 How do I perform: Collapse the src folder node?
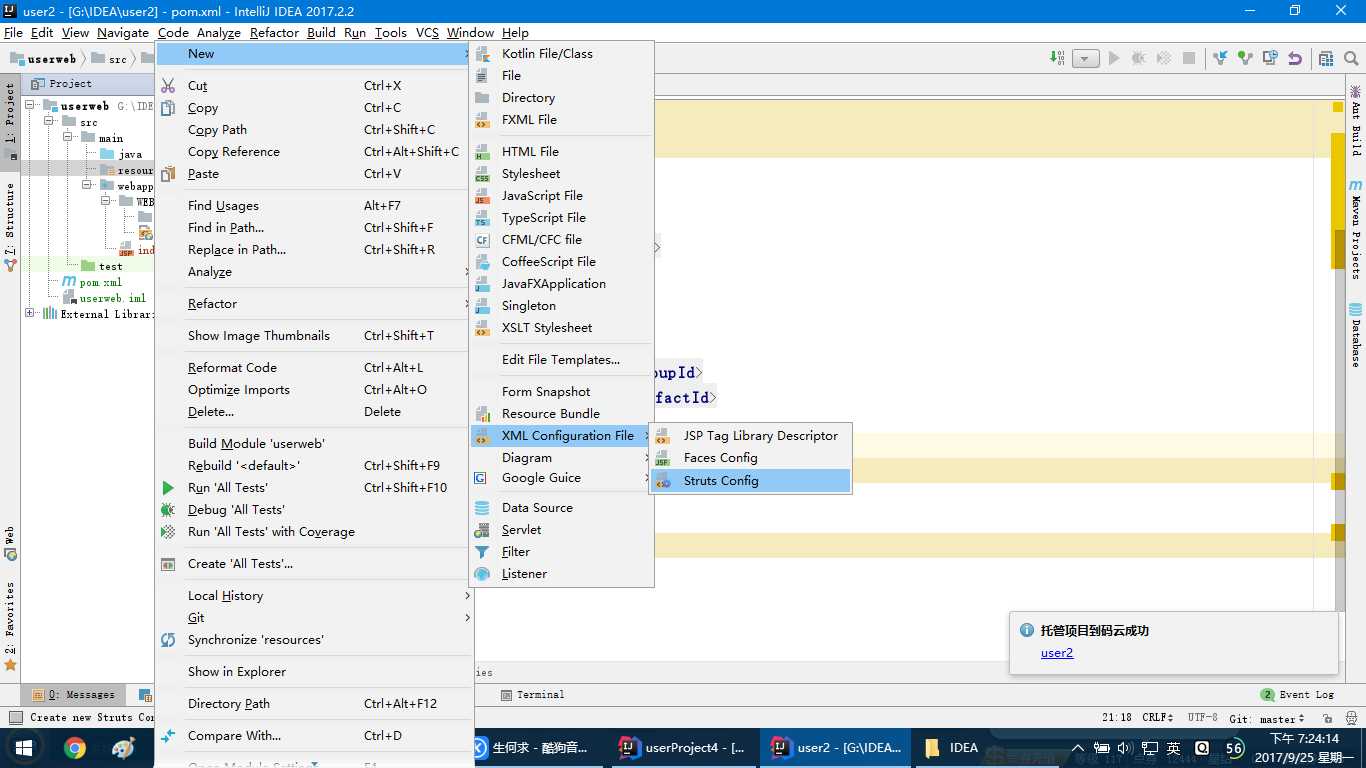click(x=48, y=121)
